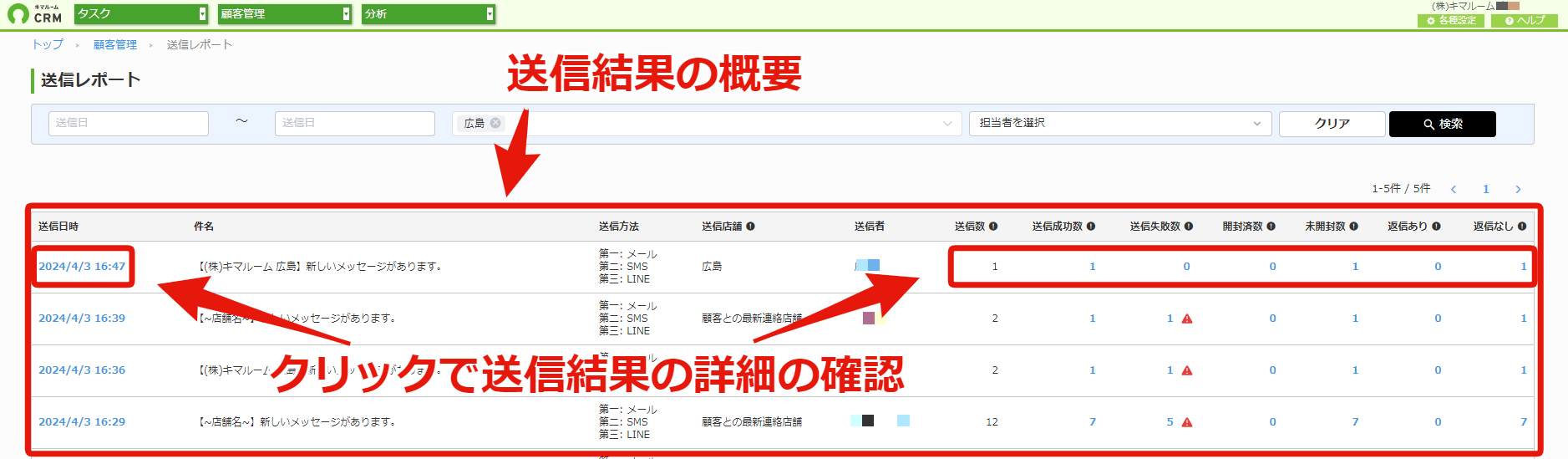Viewport: 1568px width, 459px height.
Task: Click the CRM logo icon
Action: (34, 13)
